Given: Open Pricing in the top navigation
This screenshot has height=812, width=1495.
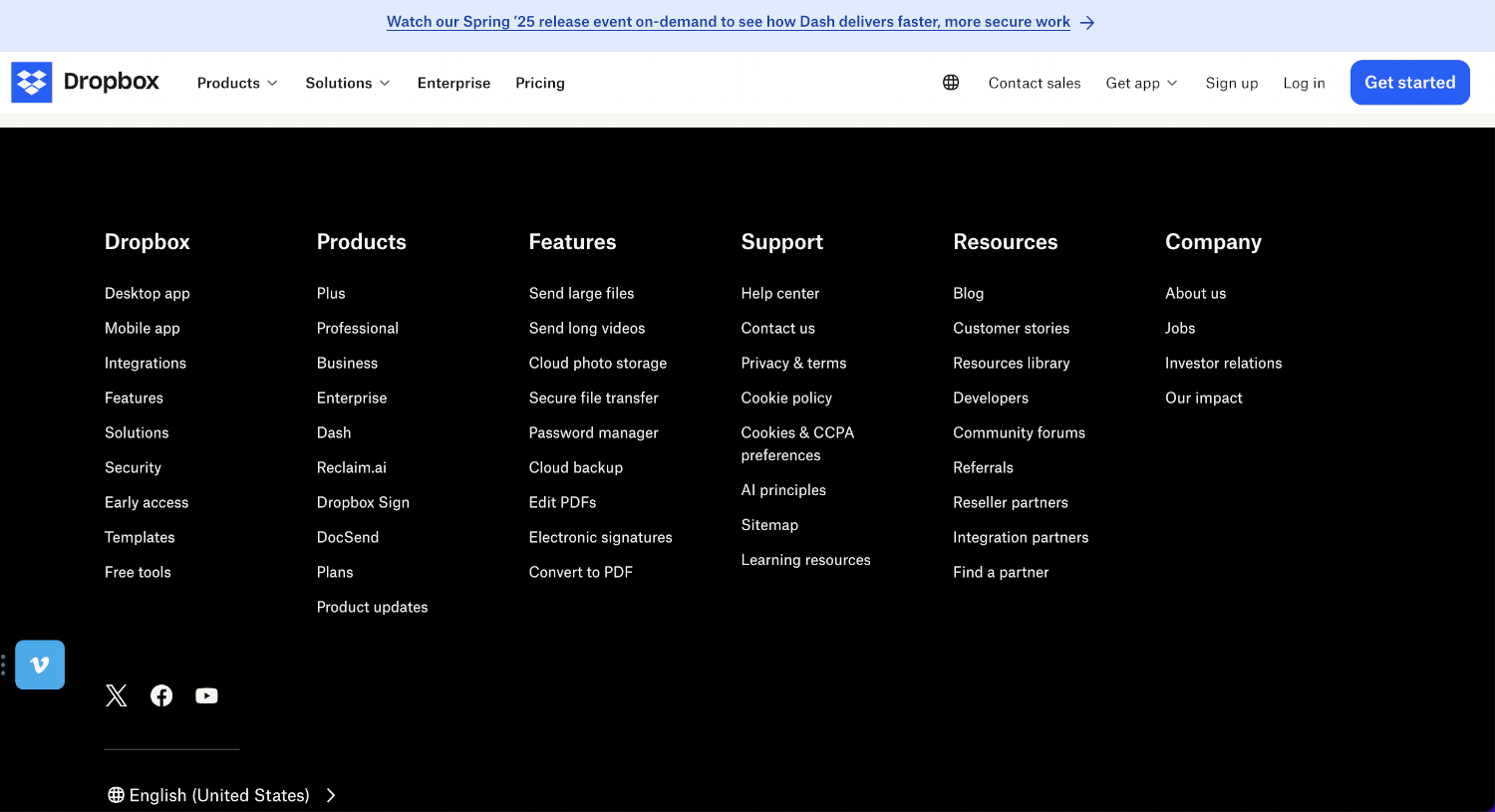Looking at the screenshot, I should click(x=540, y=83).
